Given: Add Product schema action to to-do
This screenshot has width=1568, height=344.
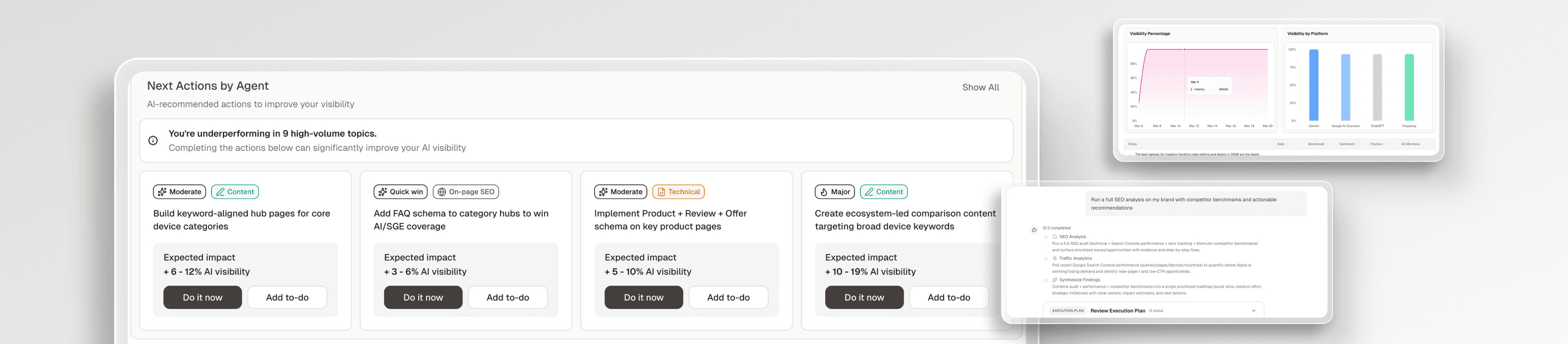Looking at the screenshot, I should [728, 297].
